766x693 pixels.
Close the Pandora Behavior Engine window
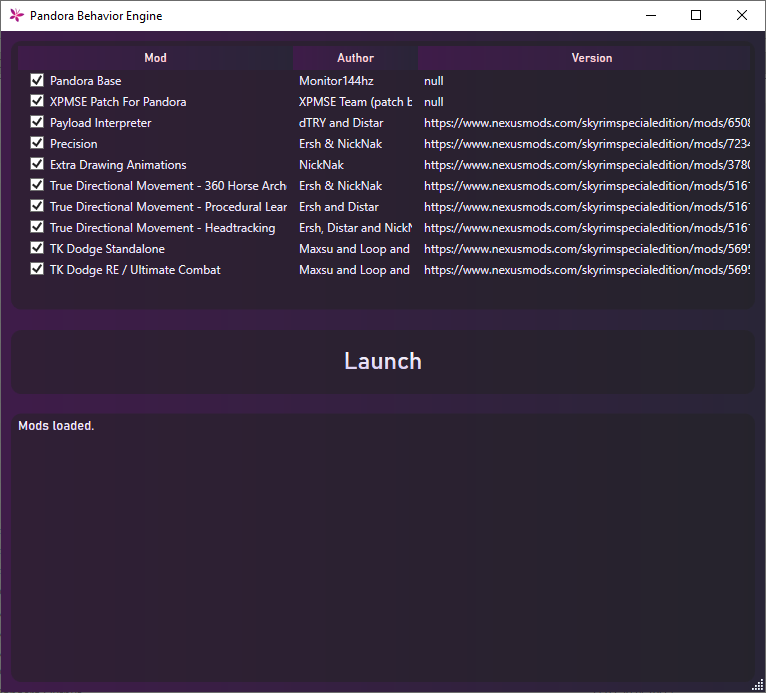(x=742, y=16)
